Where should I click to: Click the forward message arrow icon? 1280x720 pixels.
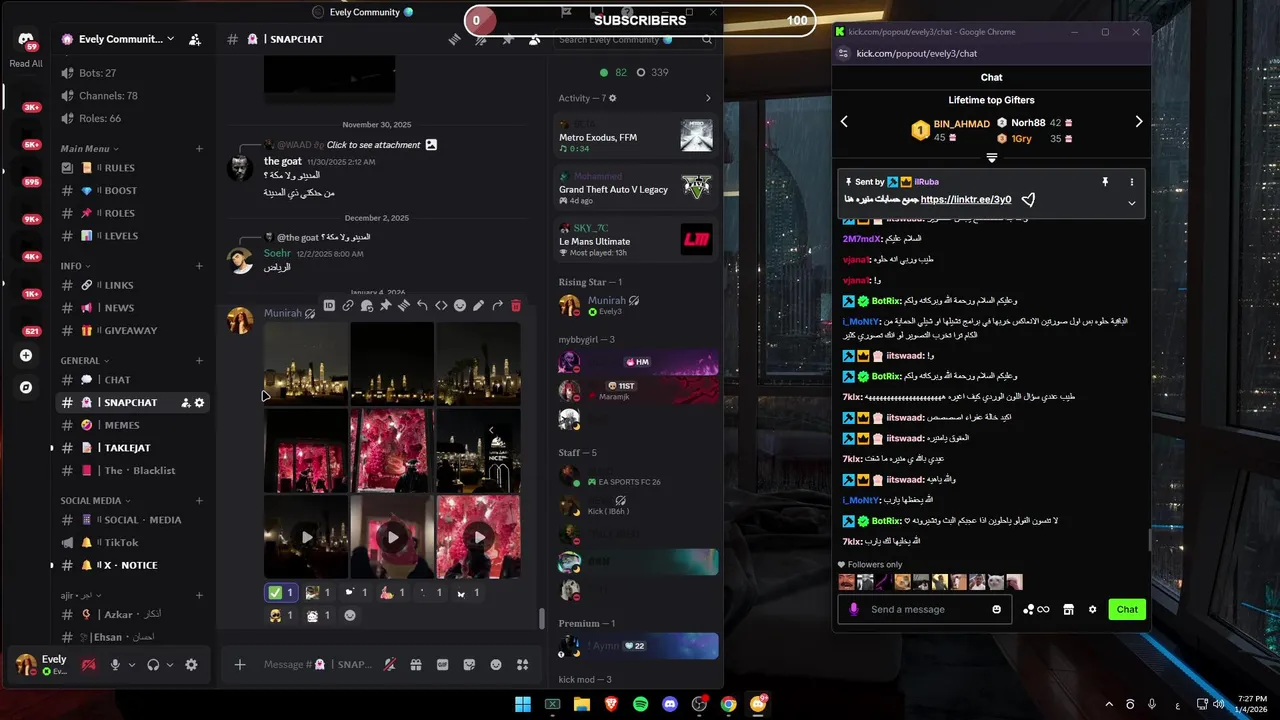(497, 305)
